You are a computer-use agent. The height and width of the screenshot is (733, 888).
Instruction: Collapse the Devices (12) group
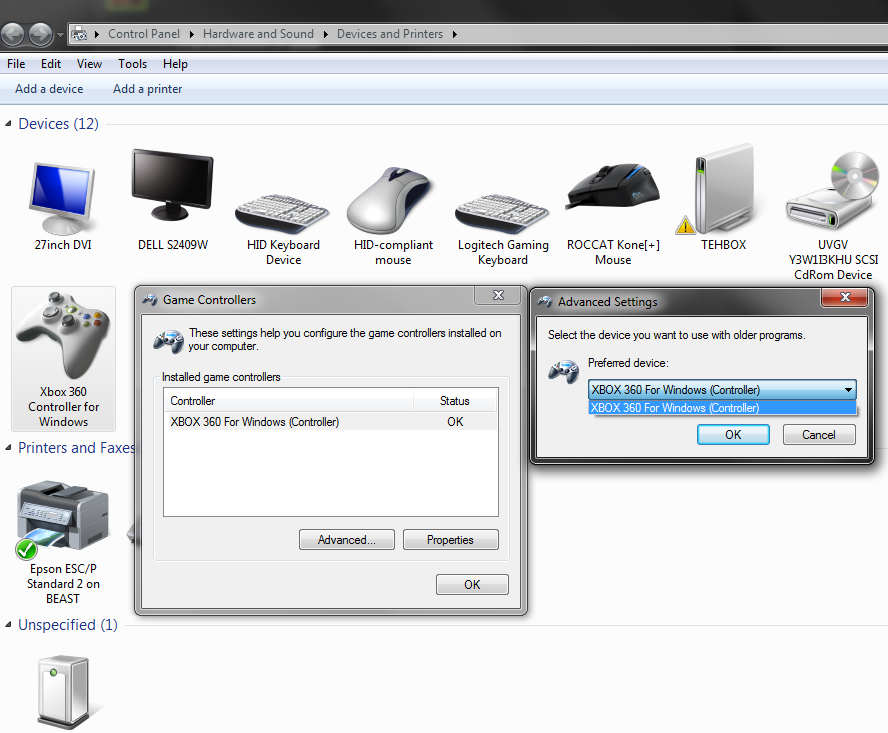[x=8, y=123]
